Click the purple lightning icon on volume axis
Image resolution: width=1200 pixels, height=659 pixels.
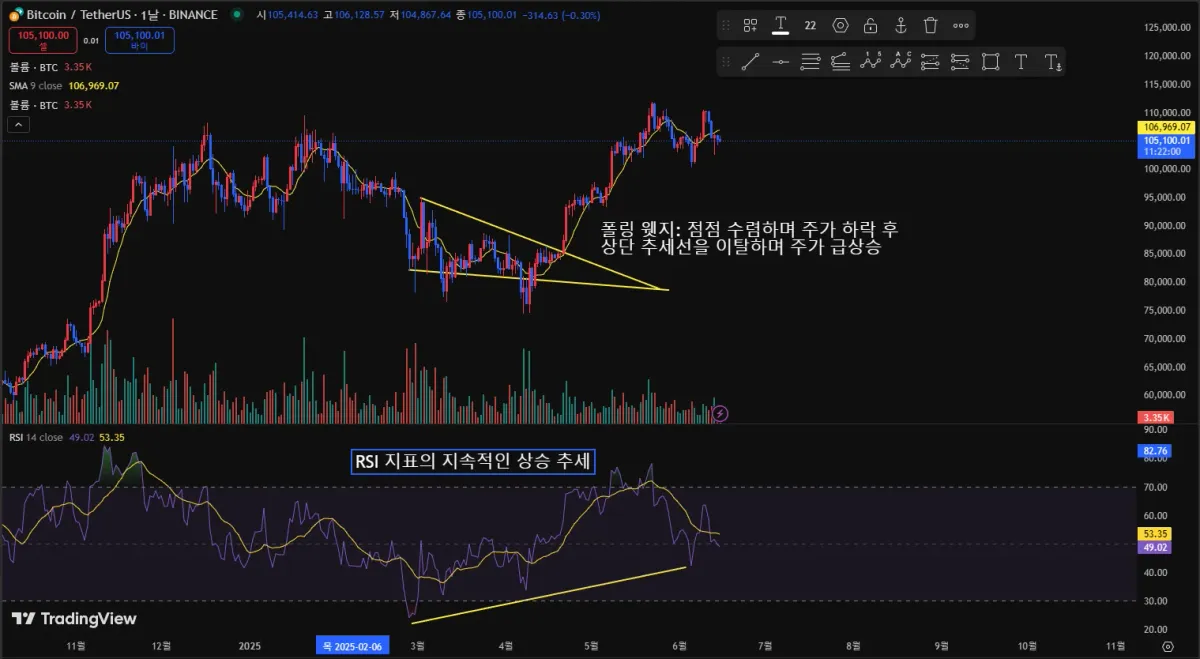tap(720, 412)
